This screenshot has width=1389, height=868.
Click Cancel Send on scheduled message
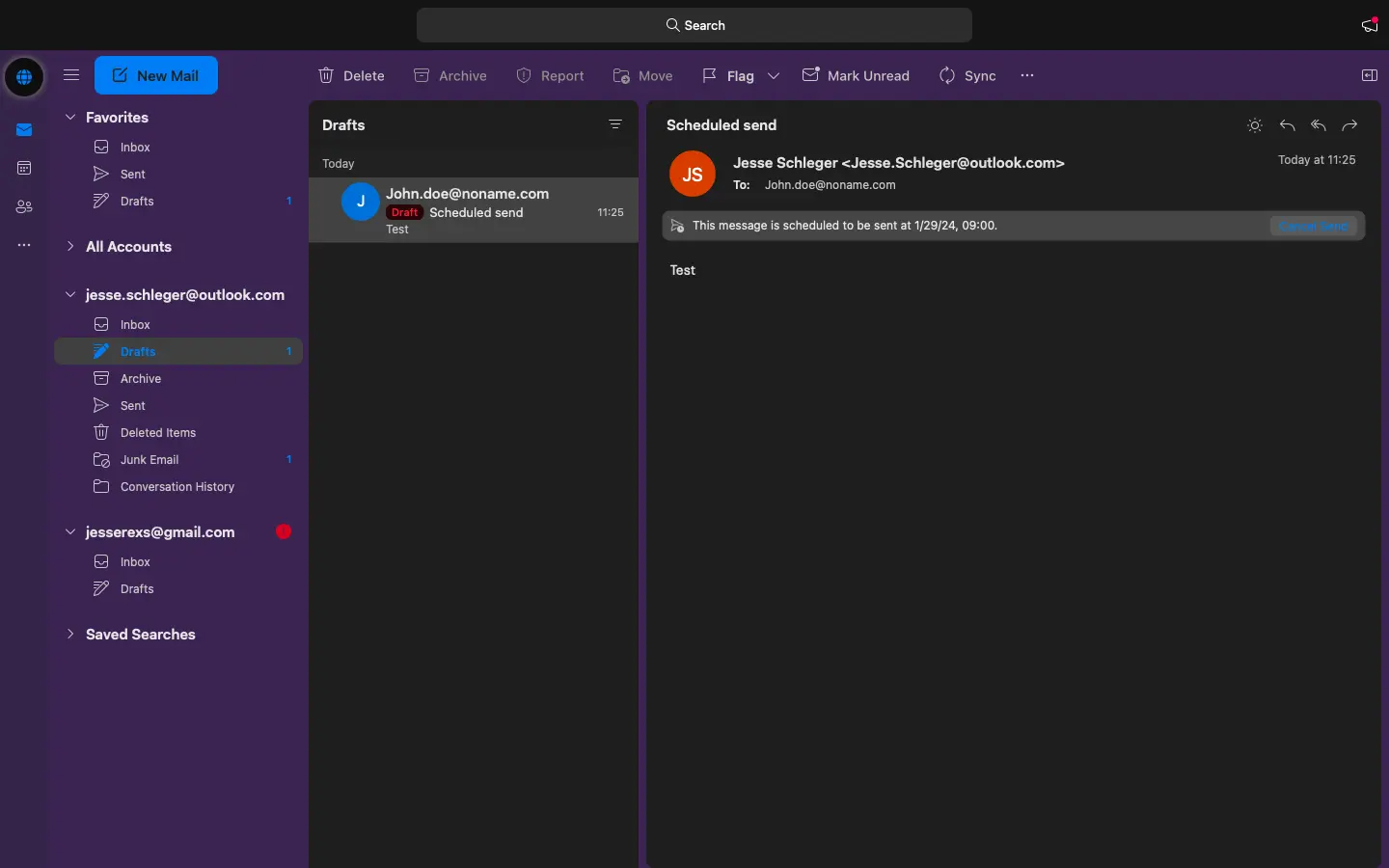pyautogui.click(x=1313, y=226)
